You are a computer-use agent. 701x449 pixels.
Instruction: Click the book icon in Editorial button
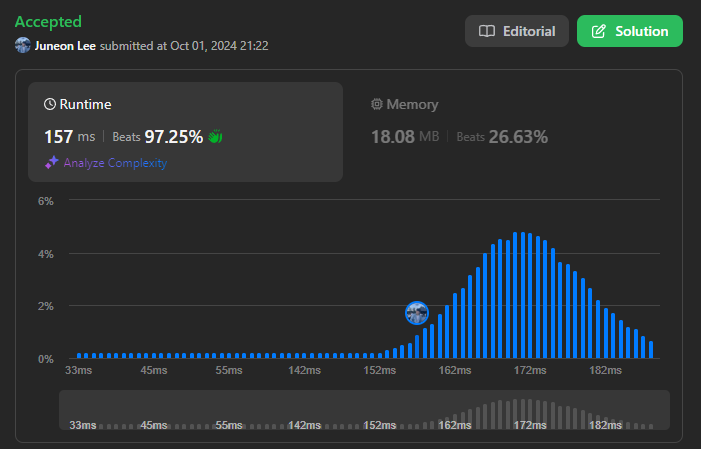(x=487, y=31)
